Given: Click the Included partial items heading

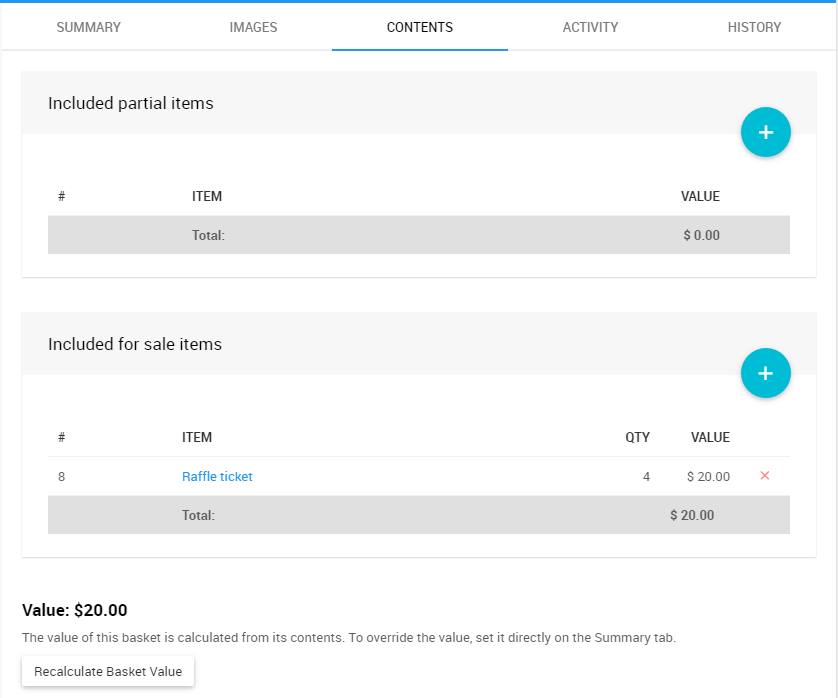Looking at the screenshot, I should 131,103.
